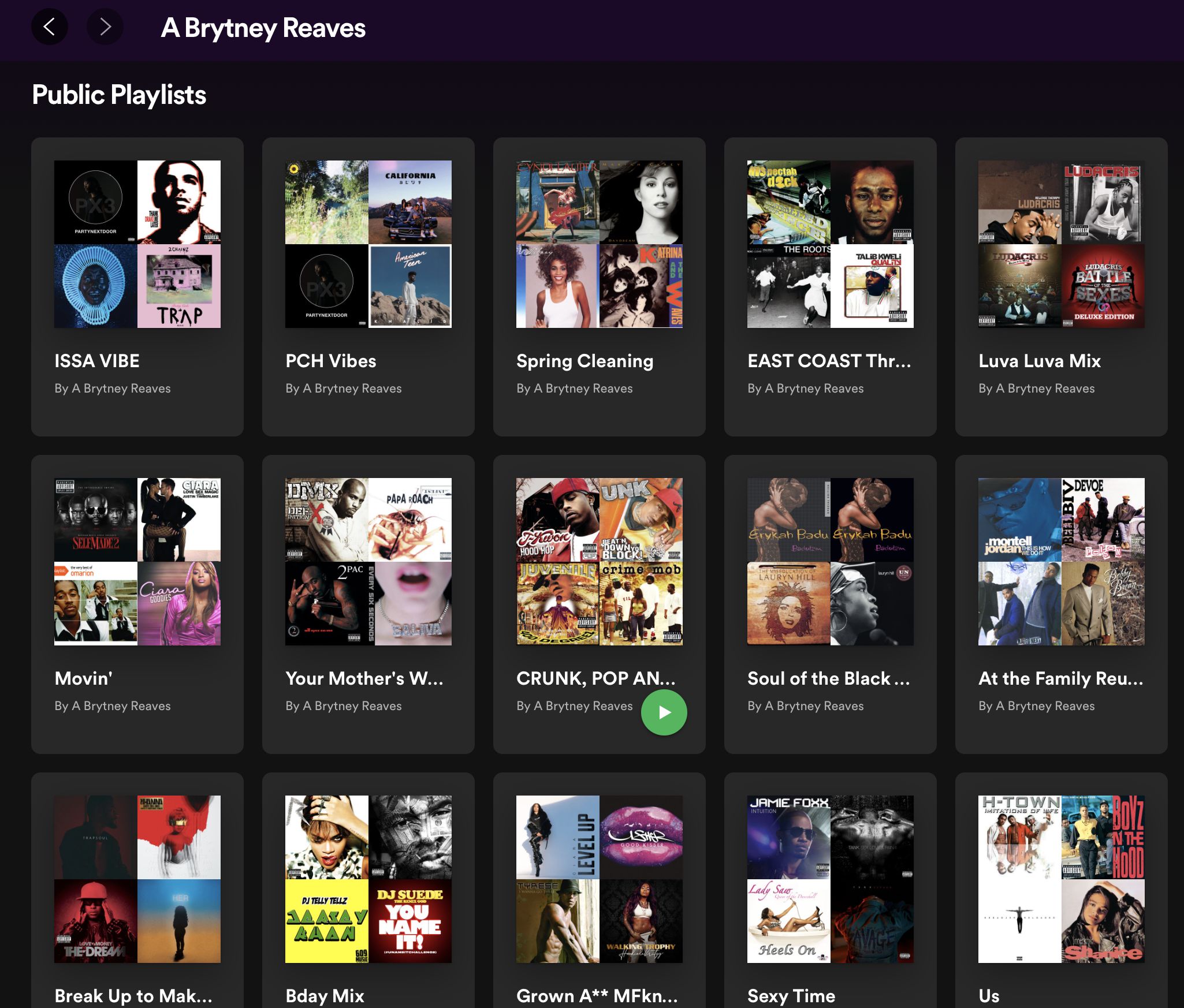The width and height of the screenshot is (1184, 1008).
Task: Click author name under Movin'
Action: (113, 706)
